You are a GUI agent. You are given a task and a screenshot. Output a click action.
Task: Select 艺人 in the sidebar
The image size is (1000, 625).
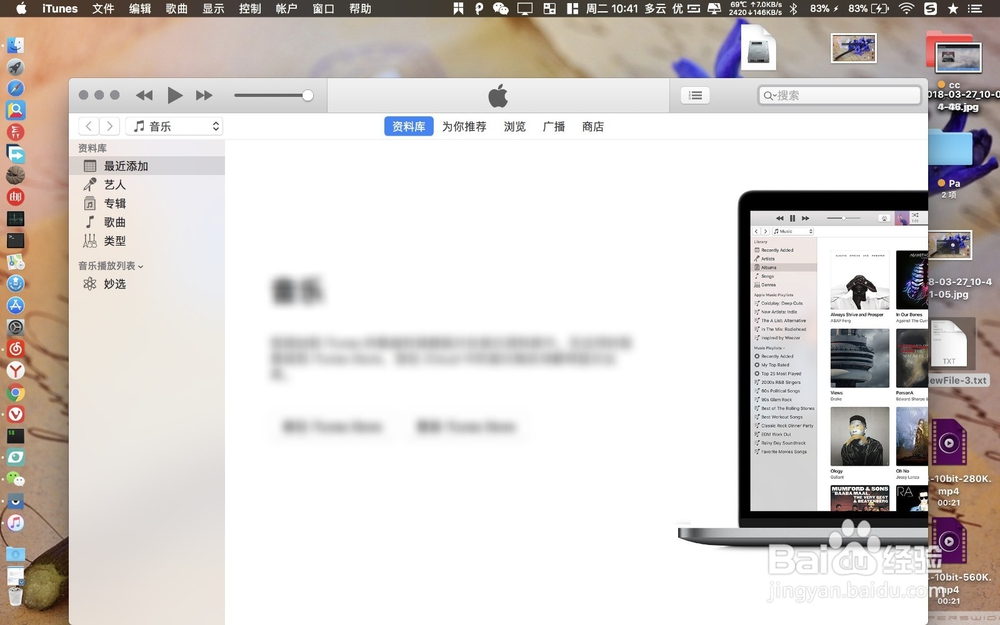147,184
